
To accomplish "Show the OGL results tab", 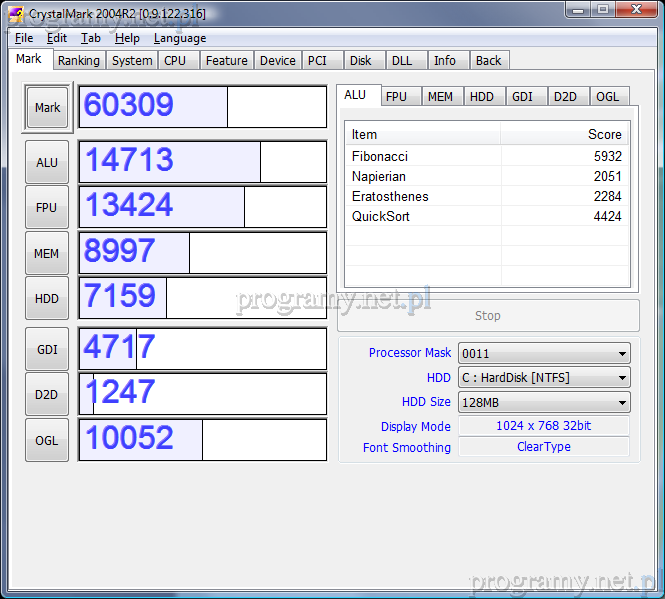I will (x=607, y=97).
